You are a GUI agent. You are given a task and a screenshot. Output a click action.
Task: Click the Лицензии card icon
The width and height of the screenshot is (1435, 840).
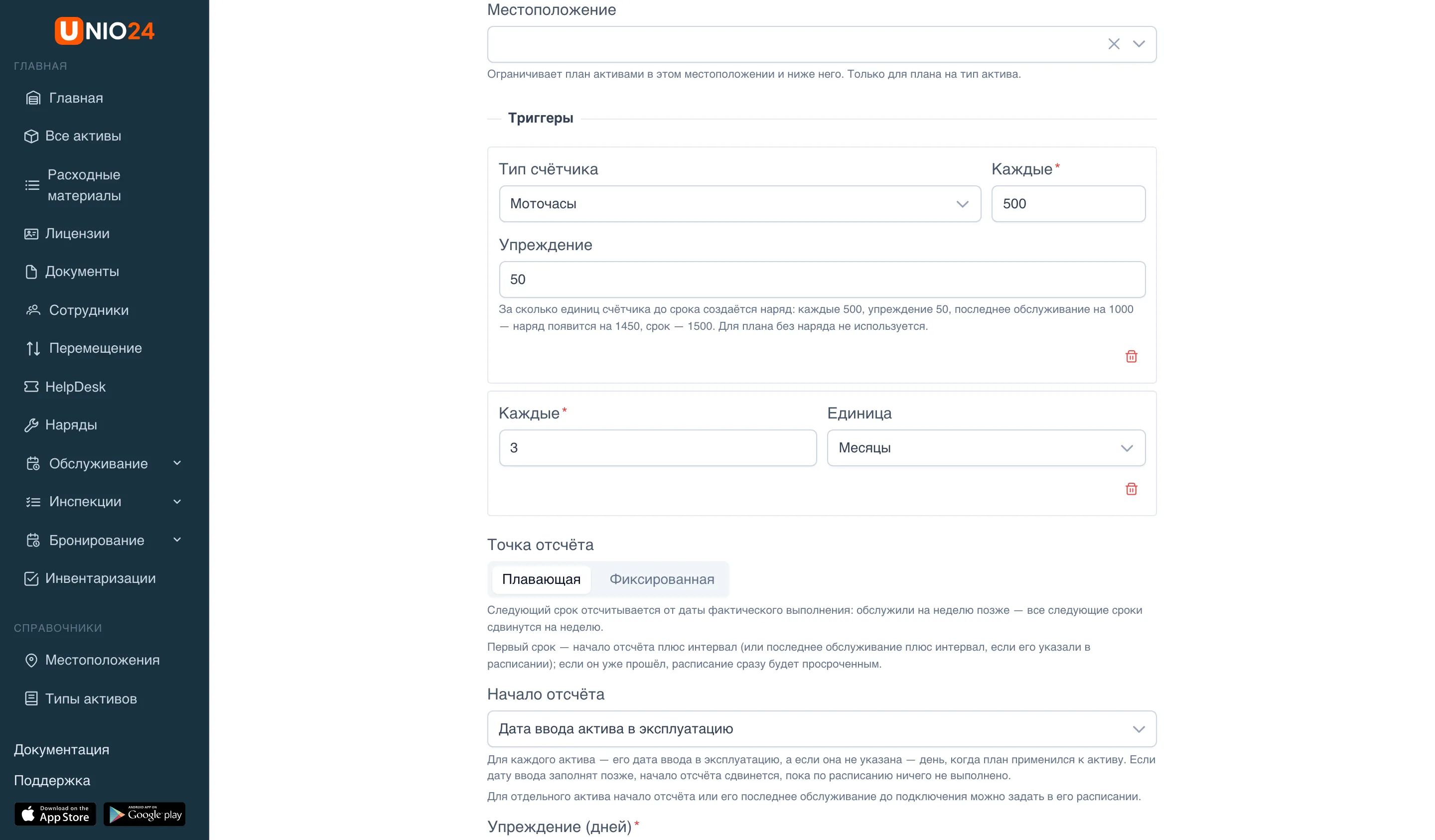coord(31,234)
